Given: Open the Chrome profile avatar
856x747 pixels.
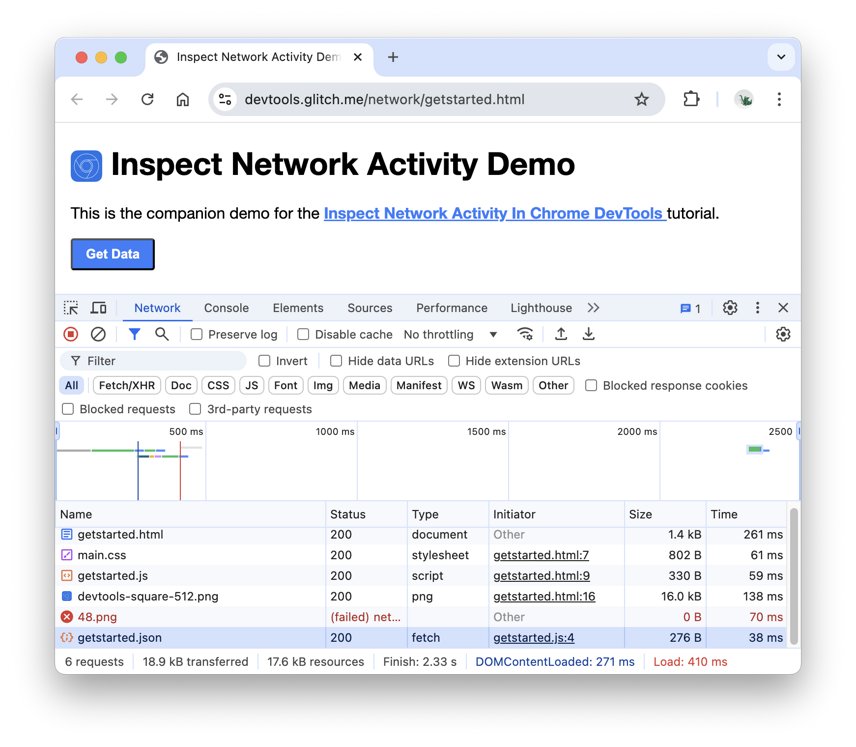Looking at the screenshot, I should tap(744, 99).
